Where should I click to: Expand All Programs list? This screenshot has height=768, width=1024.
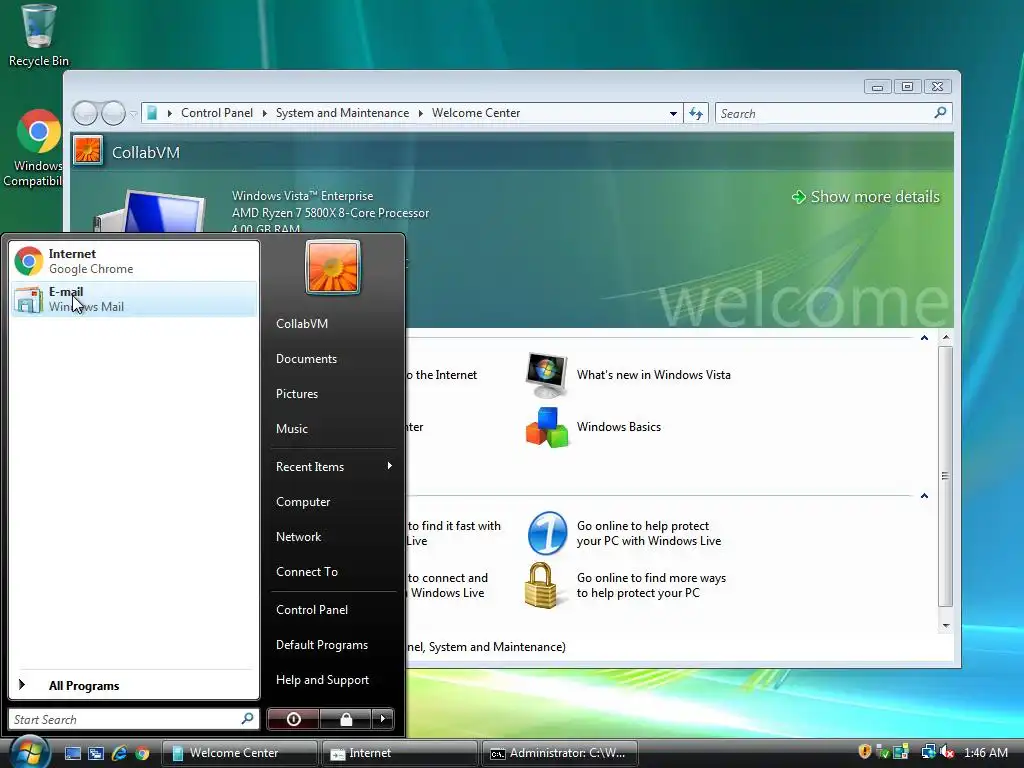pos(134,686)
